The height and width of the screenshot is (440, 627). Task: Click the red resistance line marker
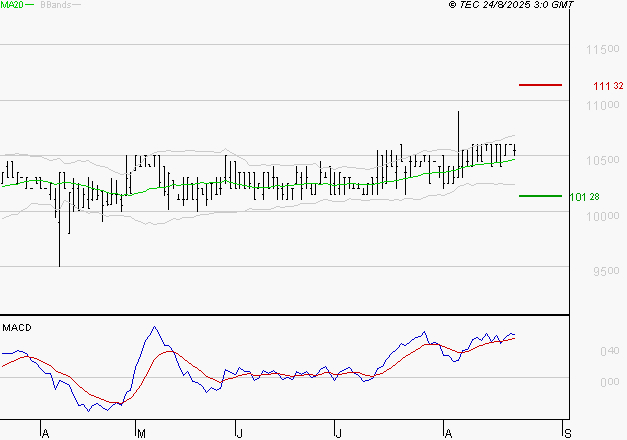[540, 85]
